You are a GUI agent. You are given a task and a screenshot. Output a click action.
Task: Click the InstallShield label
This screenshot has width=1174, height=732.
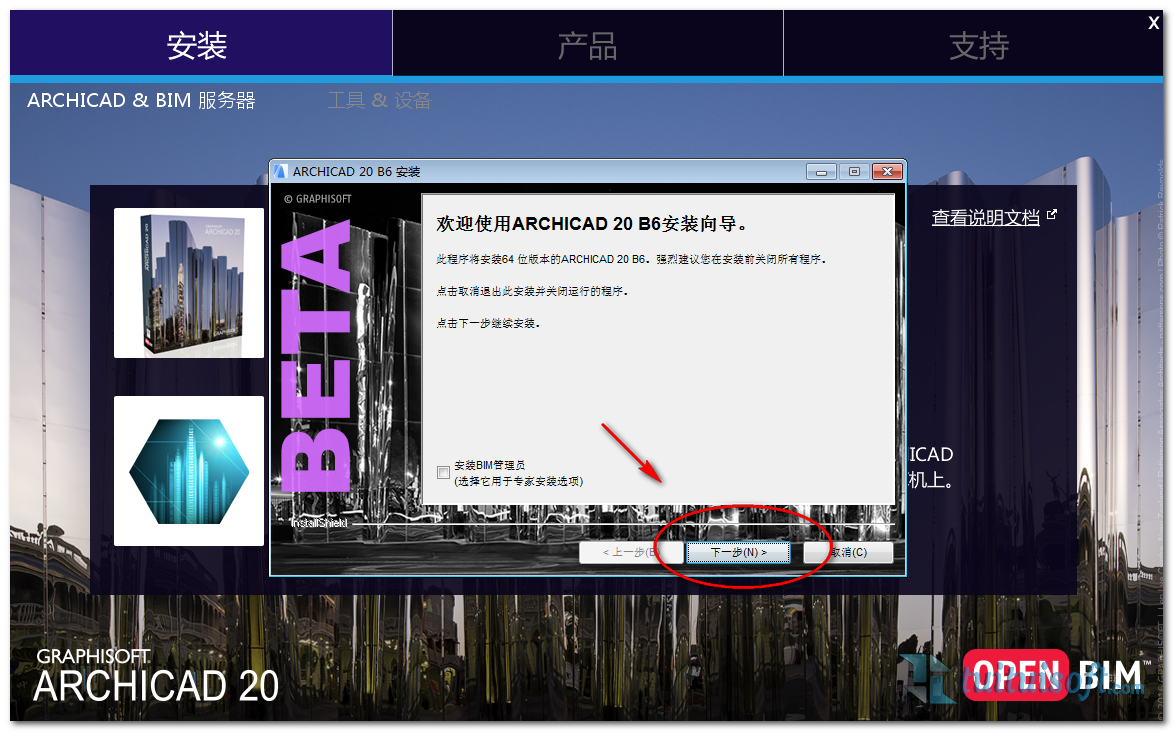pyautogui.click(x=318, y=522)
